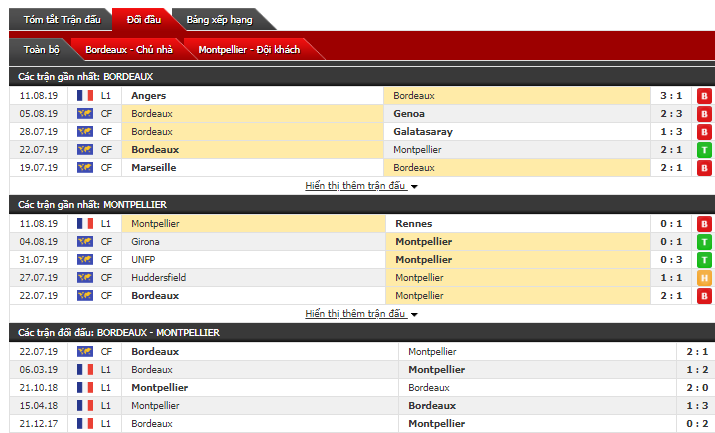The height and width of the screenshot is (433, 715).
Task: Click the team name Galatasaray
Action: tap(423, 132)
